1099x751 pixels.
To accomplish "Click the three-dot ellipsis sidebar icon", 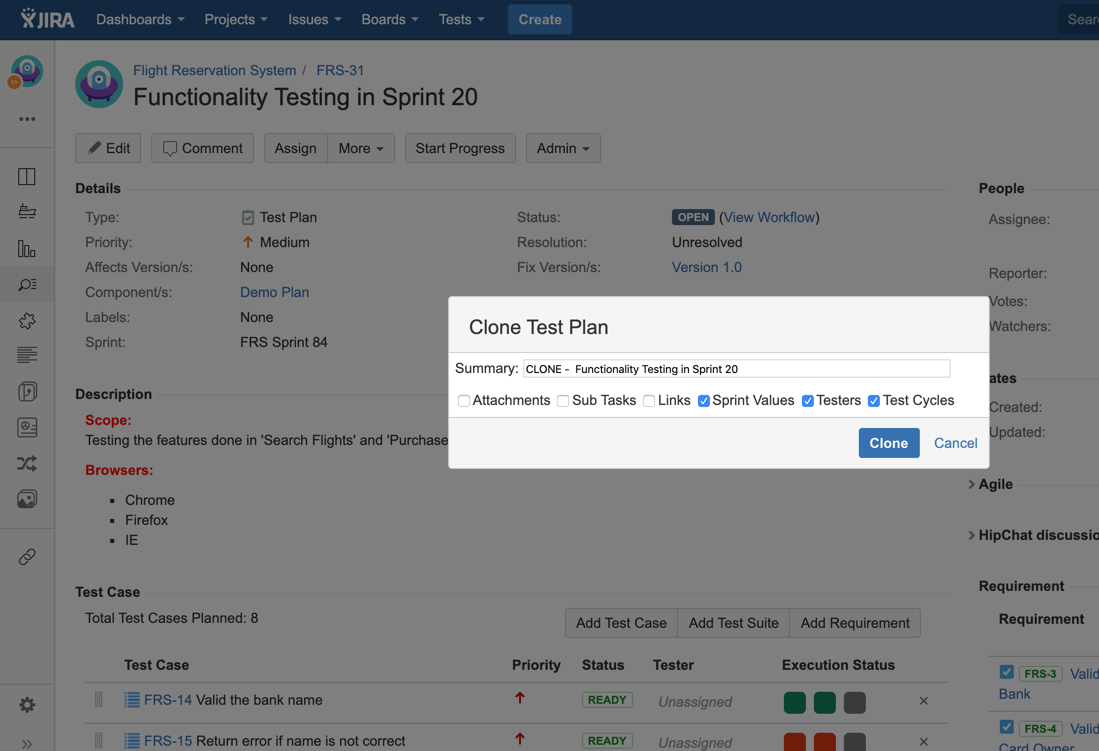I will [27, 119].
